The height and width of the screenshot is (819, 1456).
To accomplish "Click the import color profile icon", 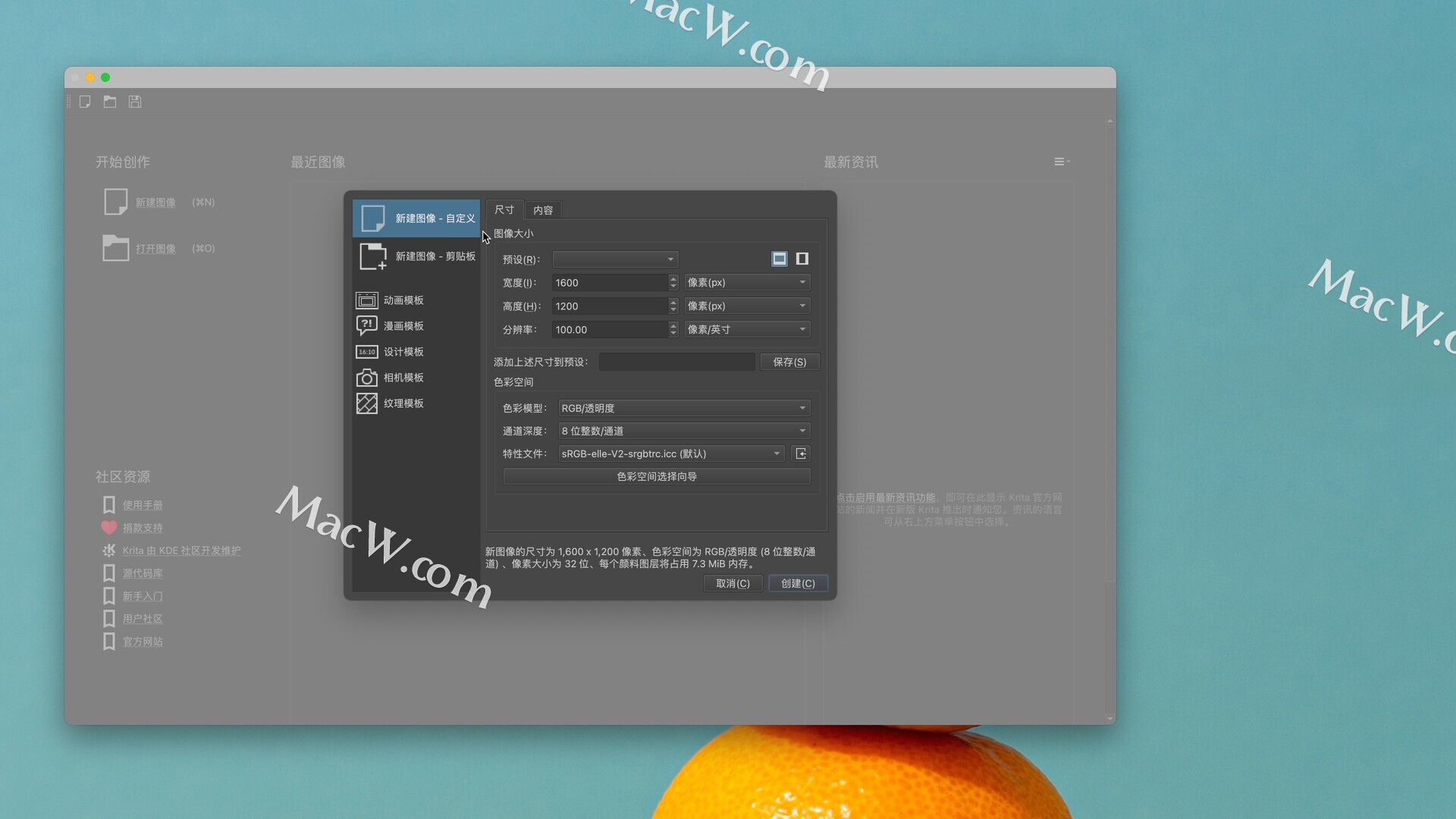I will pyautogui.click(x=801, y=453).
